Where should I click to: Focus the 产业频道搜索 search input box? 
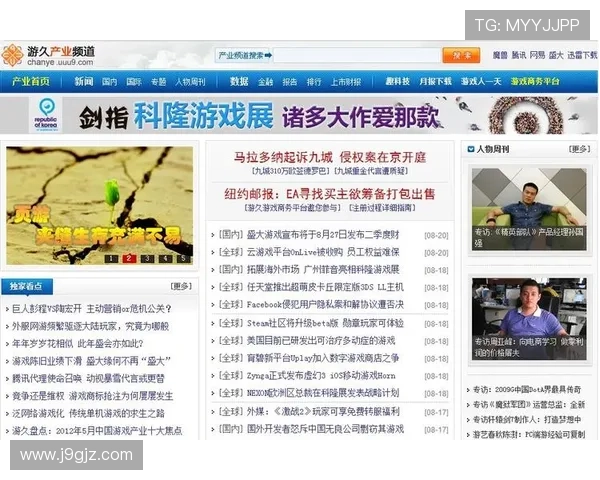[357, 56]
